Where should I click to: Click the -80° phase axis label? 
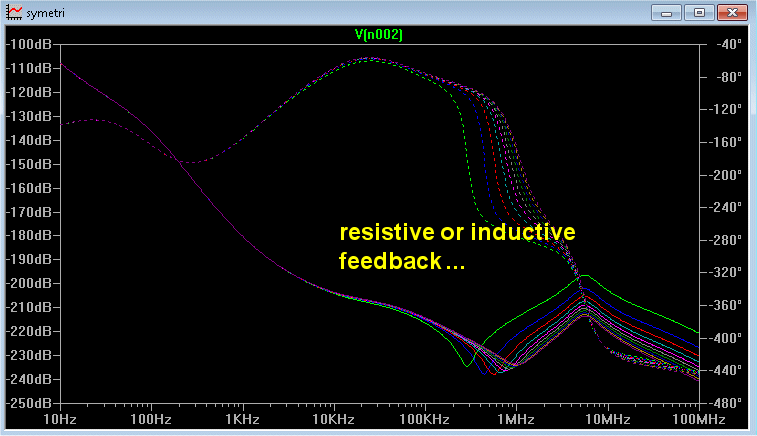tap(729, 77)
